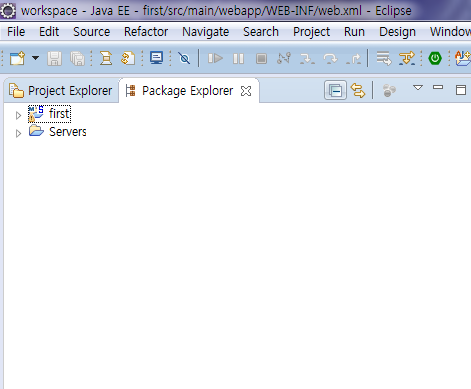Toggle Use Step Filters icon
The height and width of the screenshot is (389, 471).
407,58
